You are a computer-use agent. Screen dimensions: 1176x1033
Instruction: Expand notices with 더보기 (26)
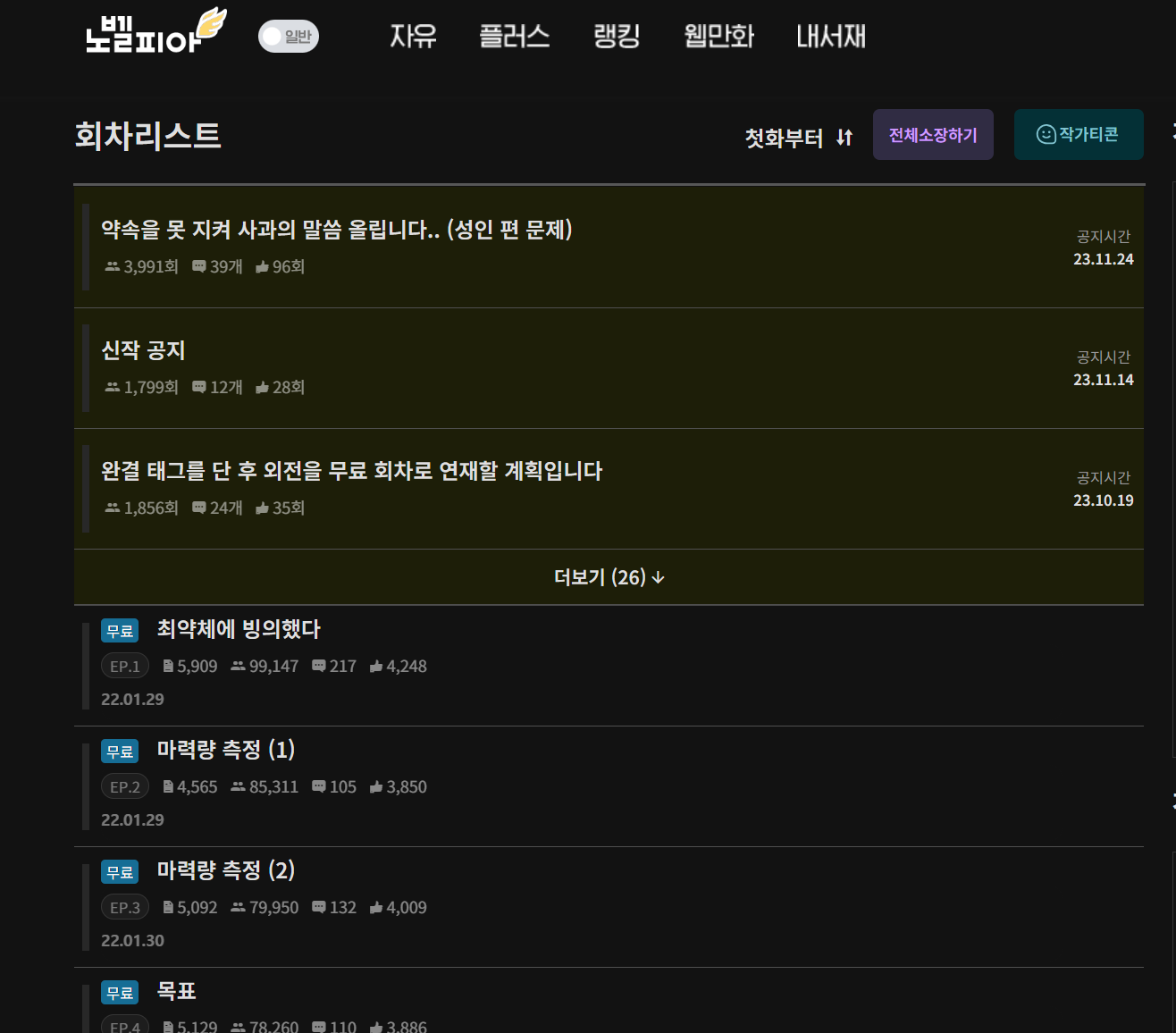pos(609,577)
